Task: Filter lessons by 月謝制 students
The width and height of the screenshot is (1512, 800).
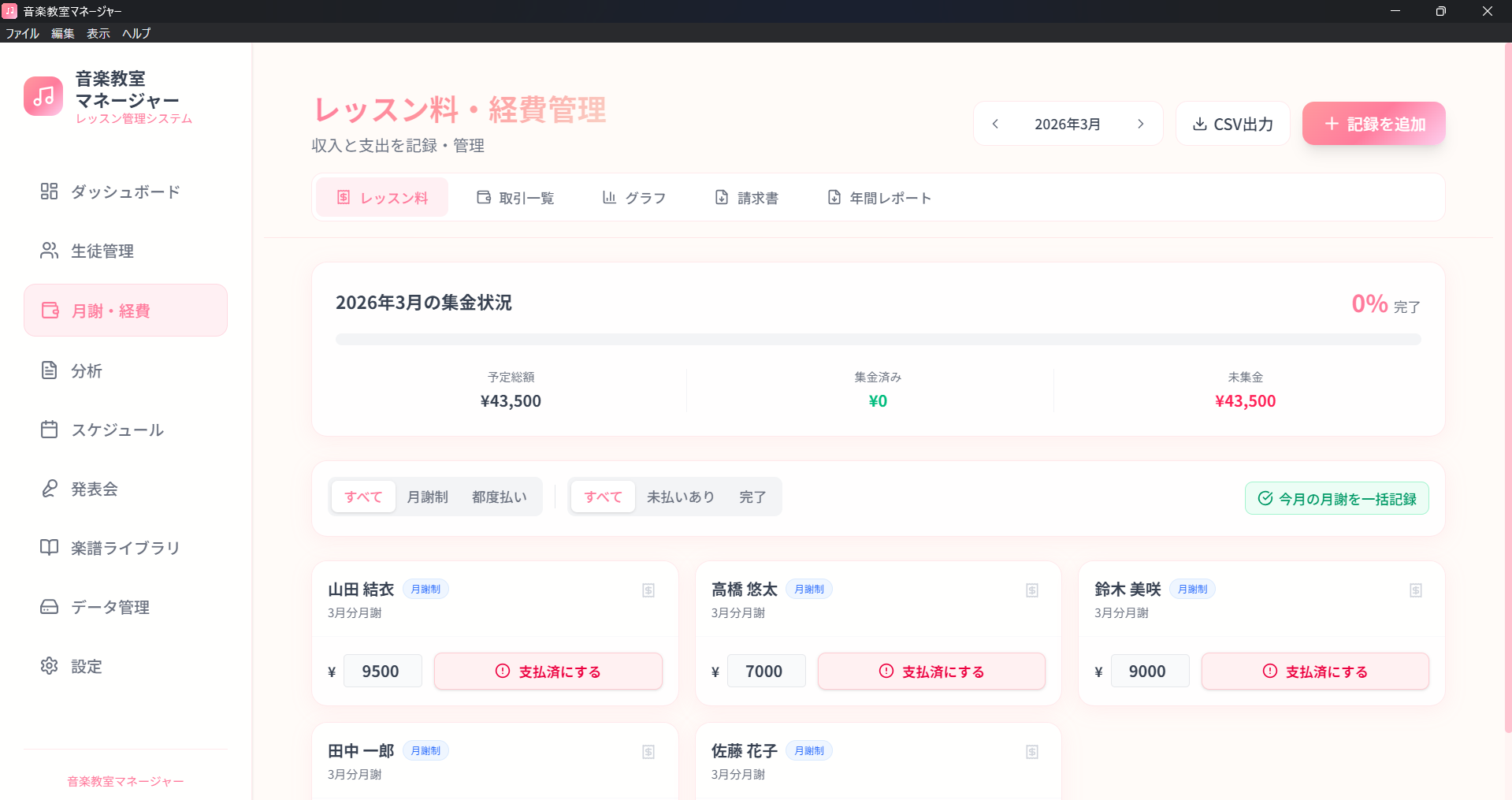Action: click(x=427, y=497)
